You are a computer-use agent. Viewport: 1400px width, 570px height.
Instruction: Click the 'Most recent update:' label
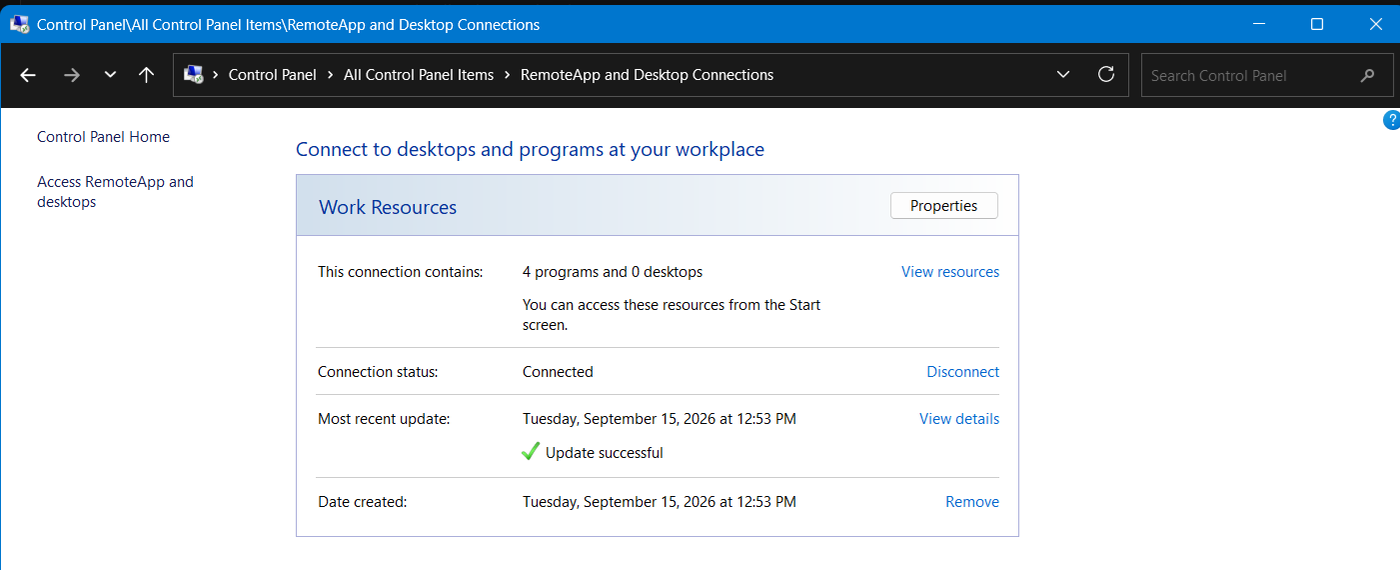point(384,419)
